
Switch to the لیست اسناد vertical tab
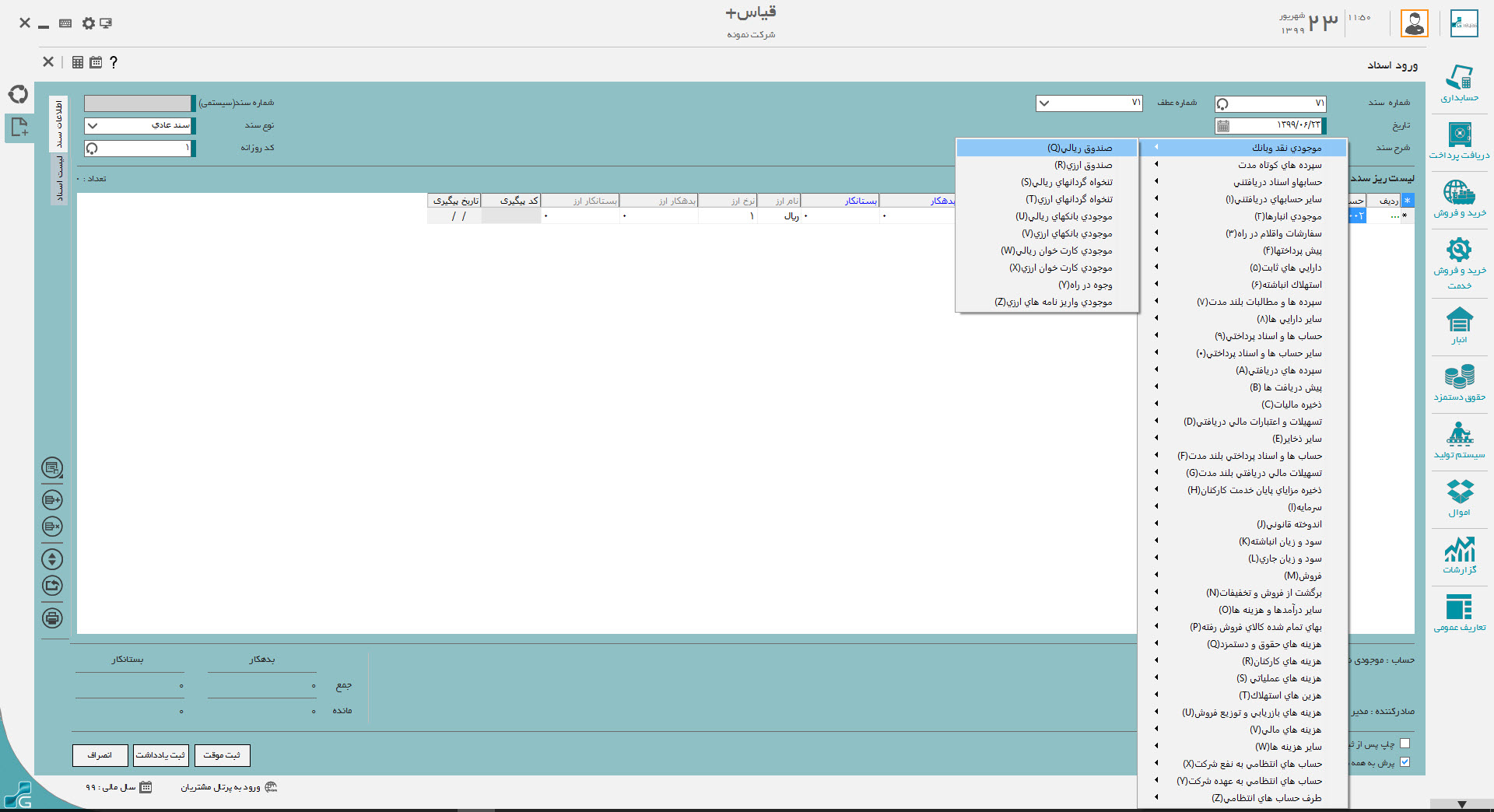(x=58, y=178)
